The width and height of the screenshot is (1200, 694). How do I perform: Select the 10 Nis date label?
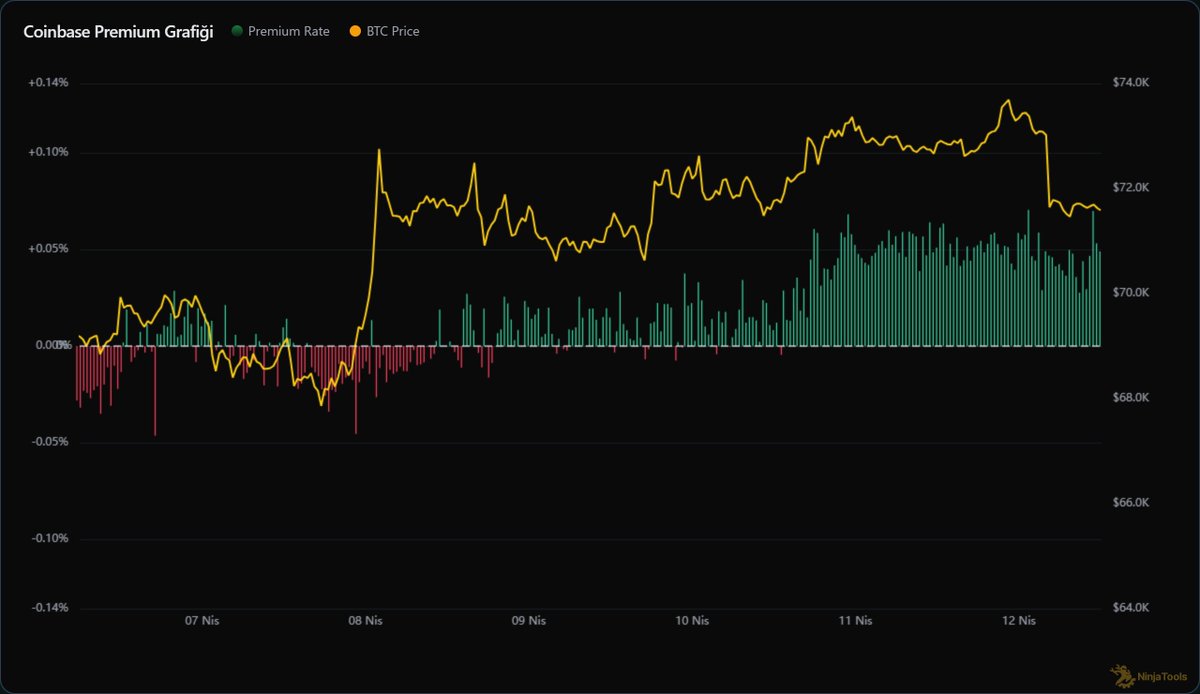[692, 621]
